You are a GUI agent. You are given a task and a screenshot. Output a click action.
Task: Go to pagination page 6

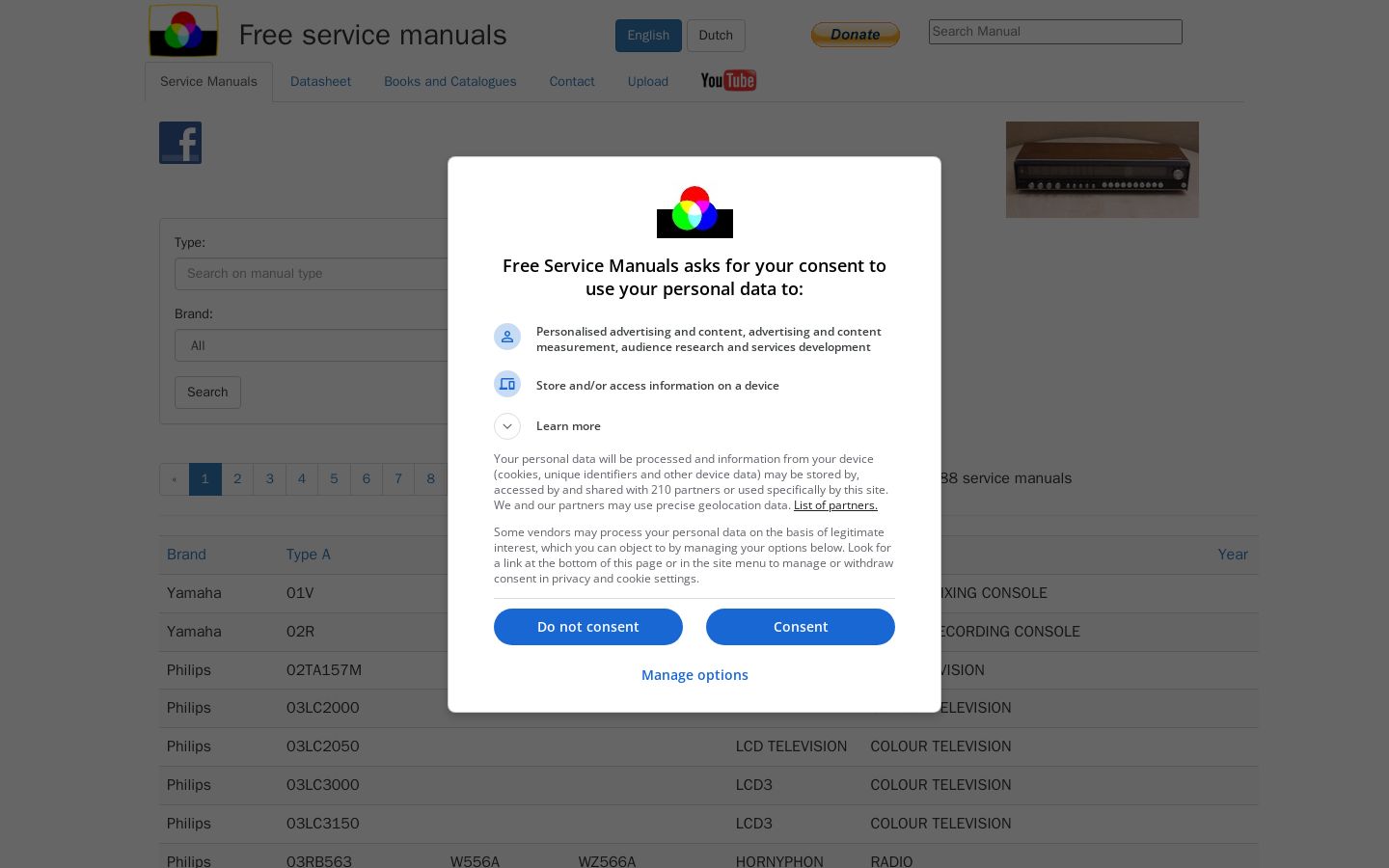tap(367, 479)
